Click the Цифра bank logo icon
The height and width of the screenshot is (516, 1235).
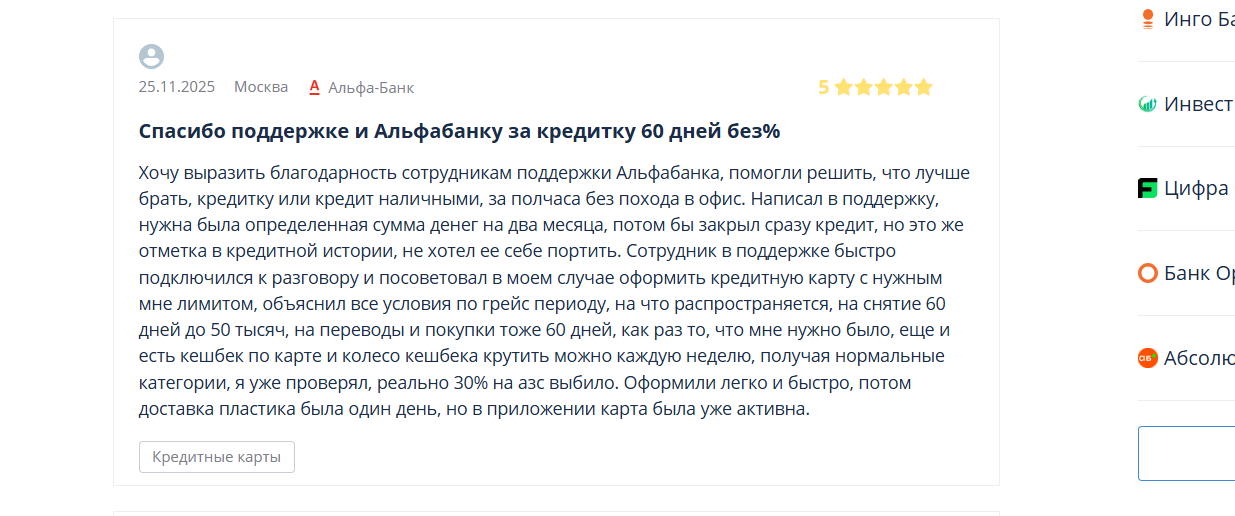[1148, 188]
